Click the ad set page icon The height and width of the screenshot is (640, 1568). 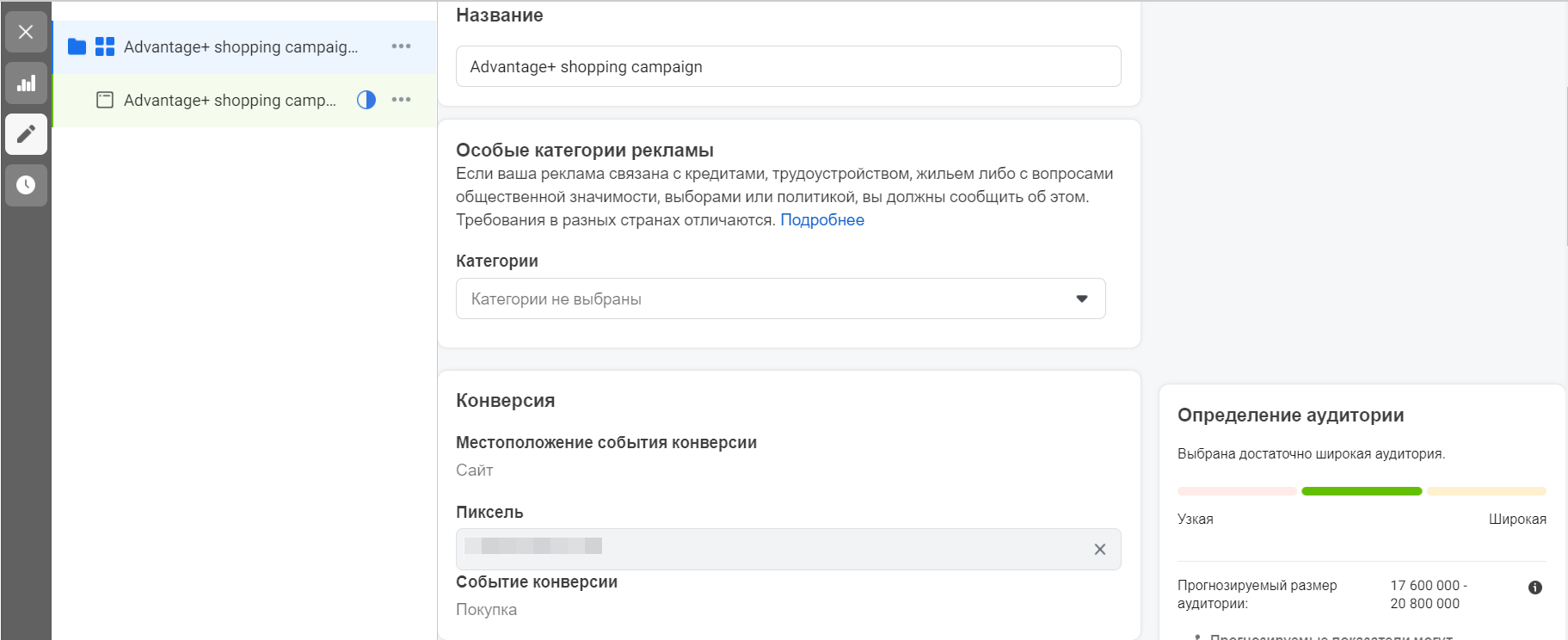[x=105, y=100]
